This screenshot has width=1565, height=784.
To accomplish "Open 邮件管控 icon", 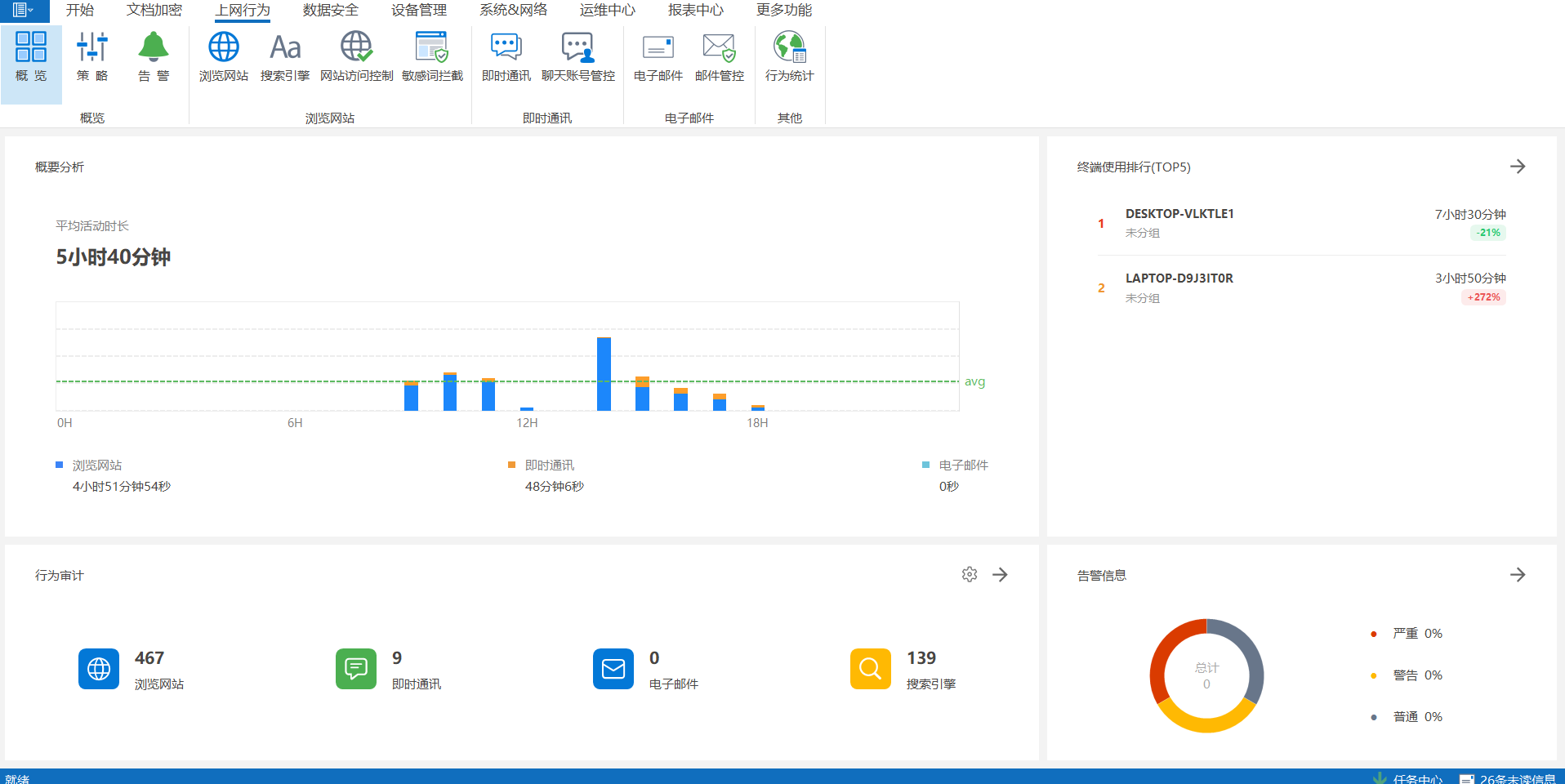I will [720, 57].
